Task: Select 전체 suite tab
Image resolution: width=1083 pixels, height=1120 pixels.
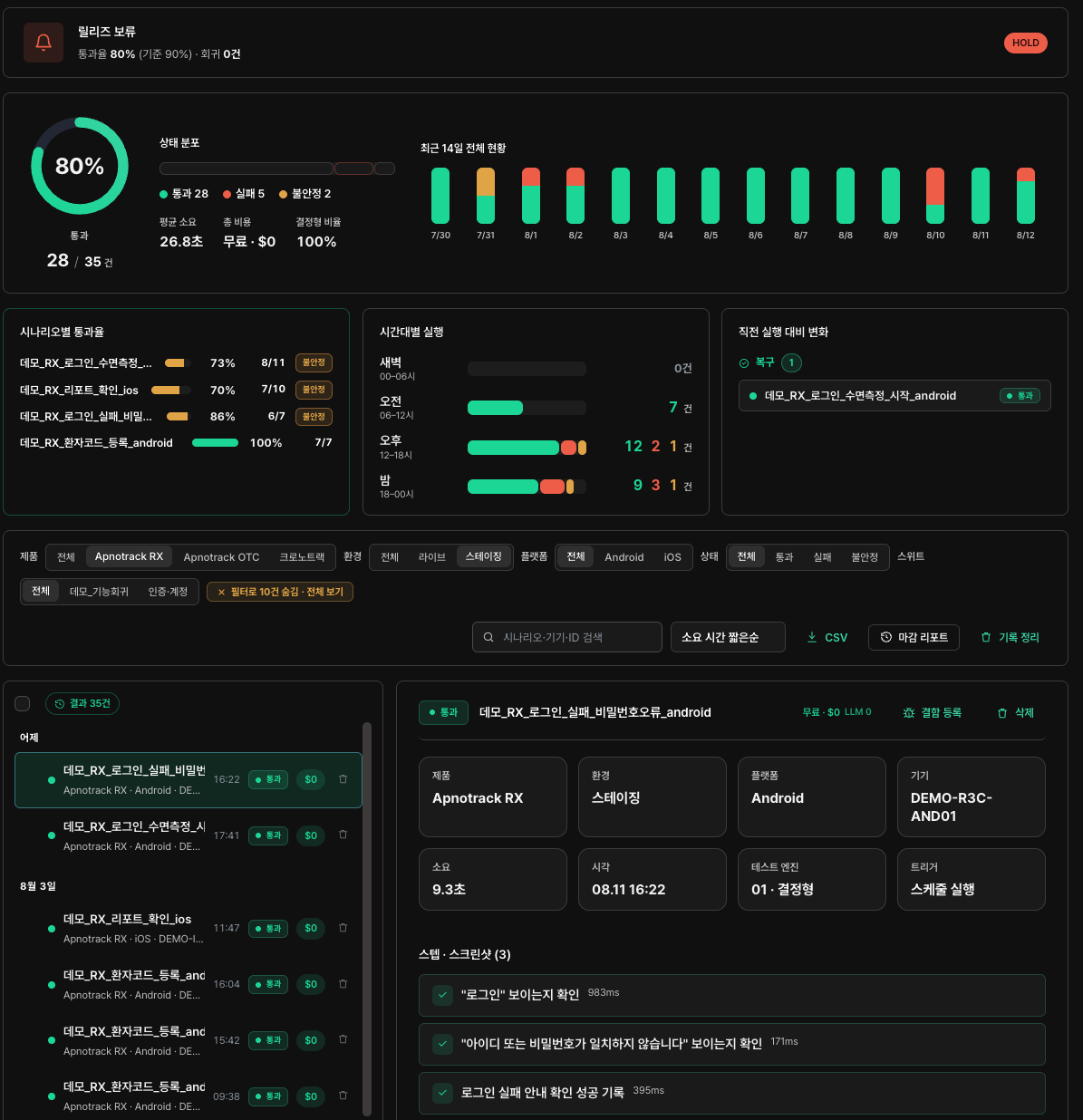Action: point(41,591)
